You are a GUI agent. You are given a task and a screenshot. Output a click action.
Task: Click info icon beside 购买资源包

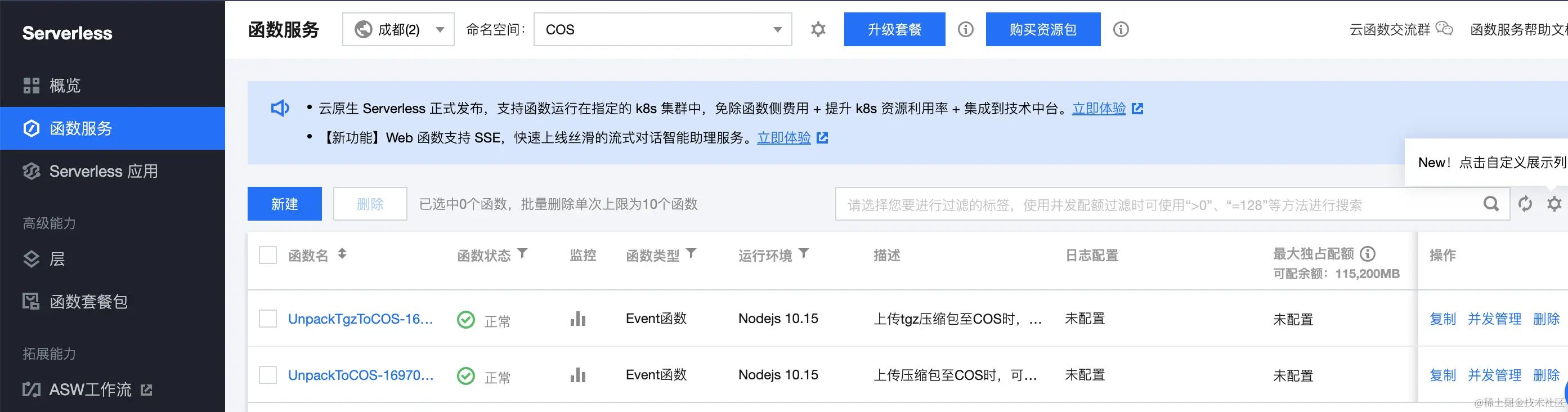pyautogui.click(x=1121, y=29)
